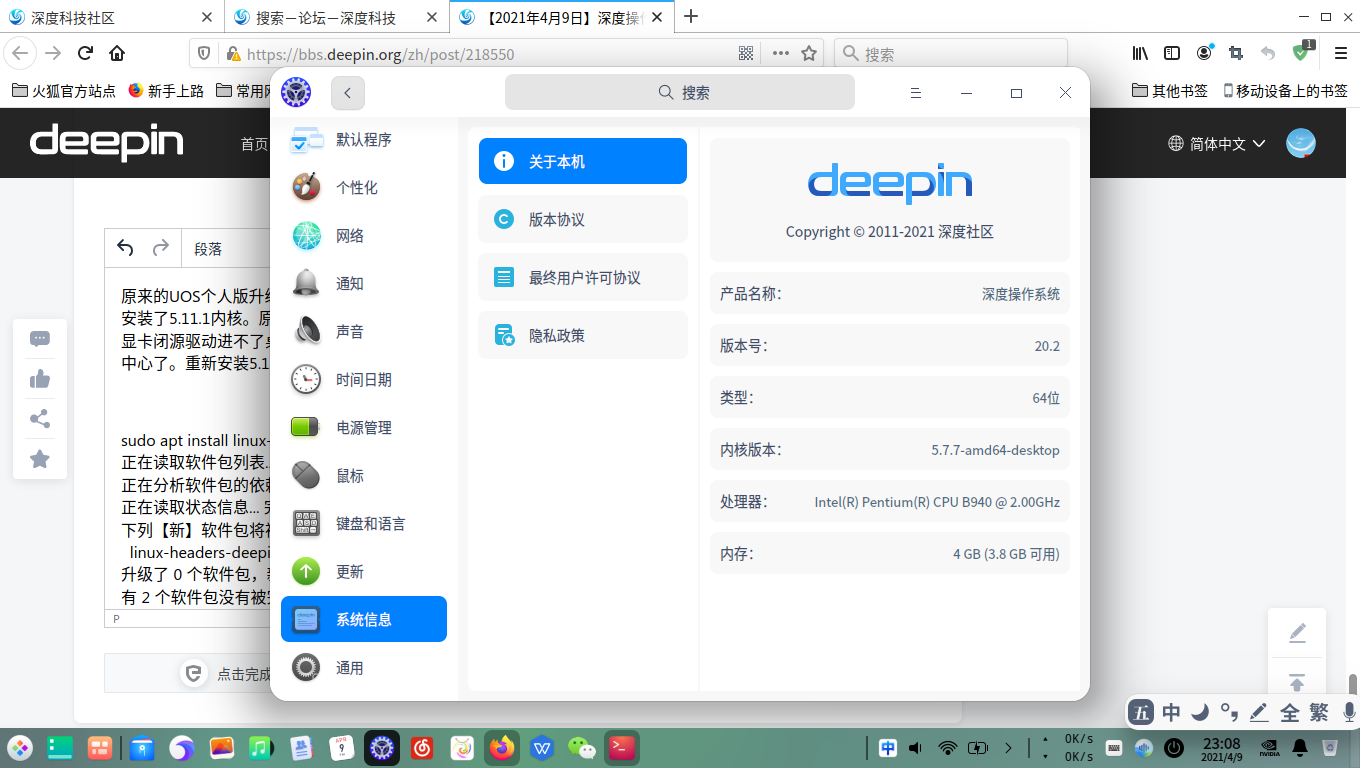Open the 火狐官方站点 bookmark folder
The image size is (1360, 768).
coord(63,91)
